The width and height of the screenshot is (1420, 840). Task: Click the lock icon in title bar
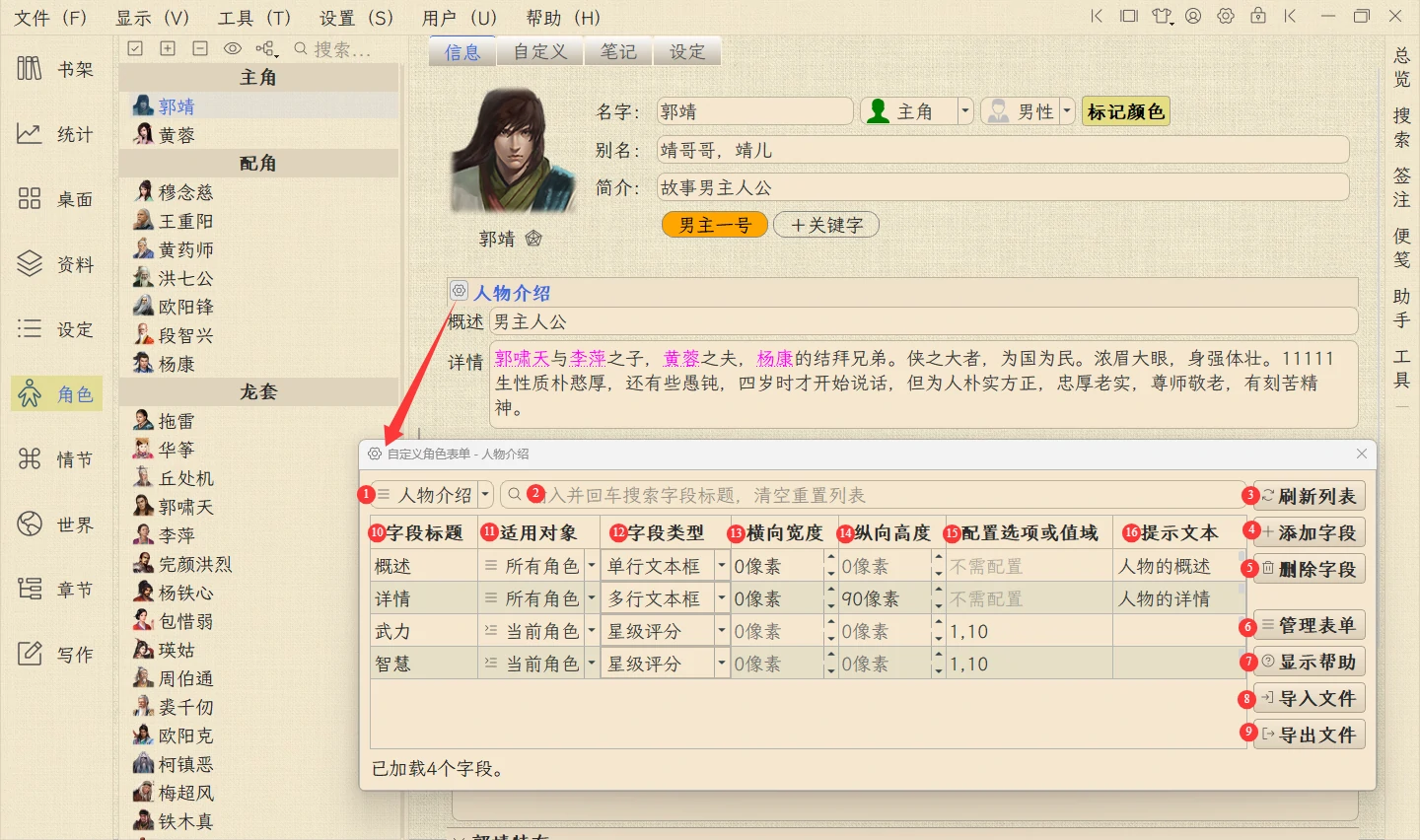1257,17
